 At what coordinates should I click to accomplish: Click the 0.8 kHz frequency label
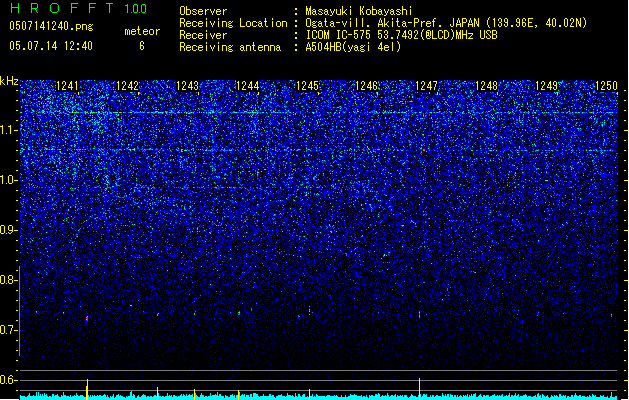tap(8, 280)
